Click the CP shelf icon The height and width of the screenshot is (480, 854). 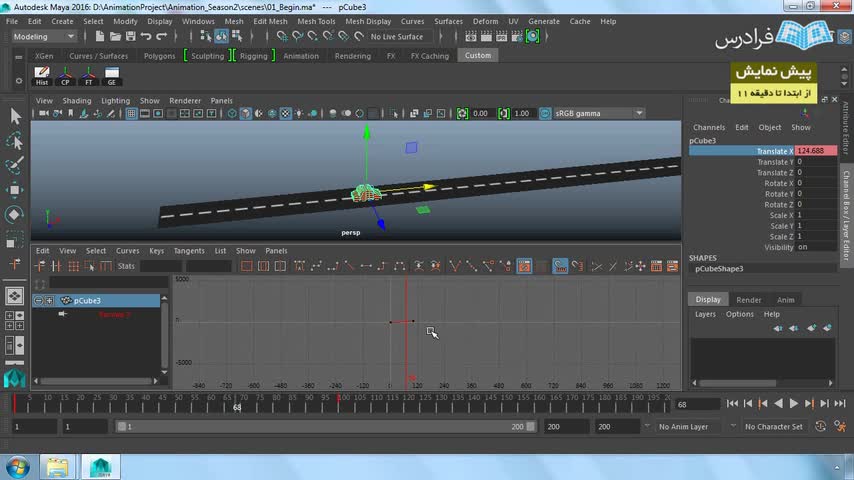(x=65, y=75)
